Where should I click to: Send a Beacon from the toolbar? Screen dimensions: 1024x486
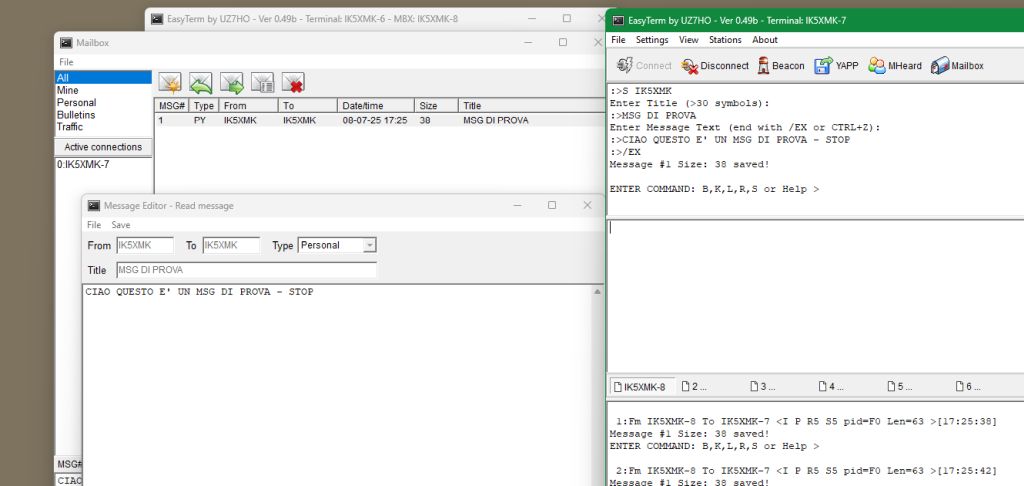pos(781,65)
